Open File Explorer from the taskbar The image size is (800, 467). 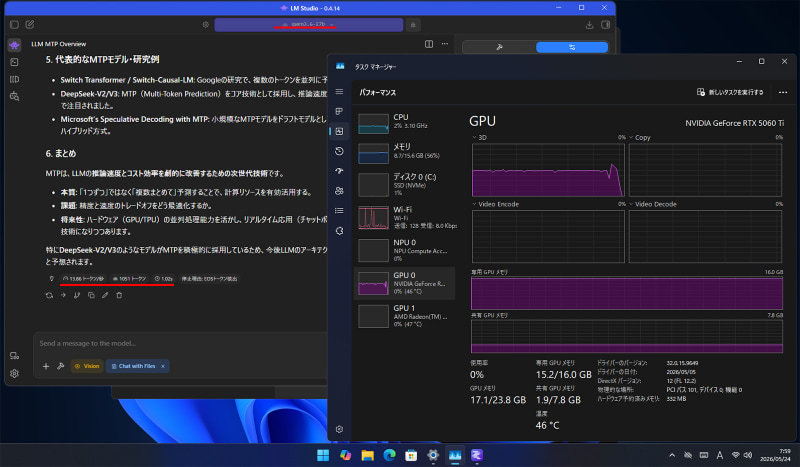tap(367, 455)
